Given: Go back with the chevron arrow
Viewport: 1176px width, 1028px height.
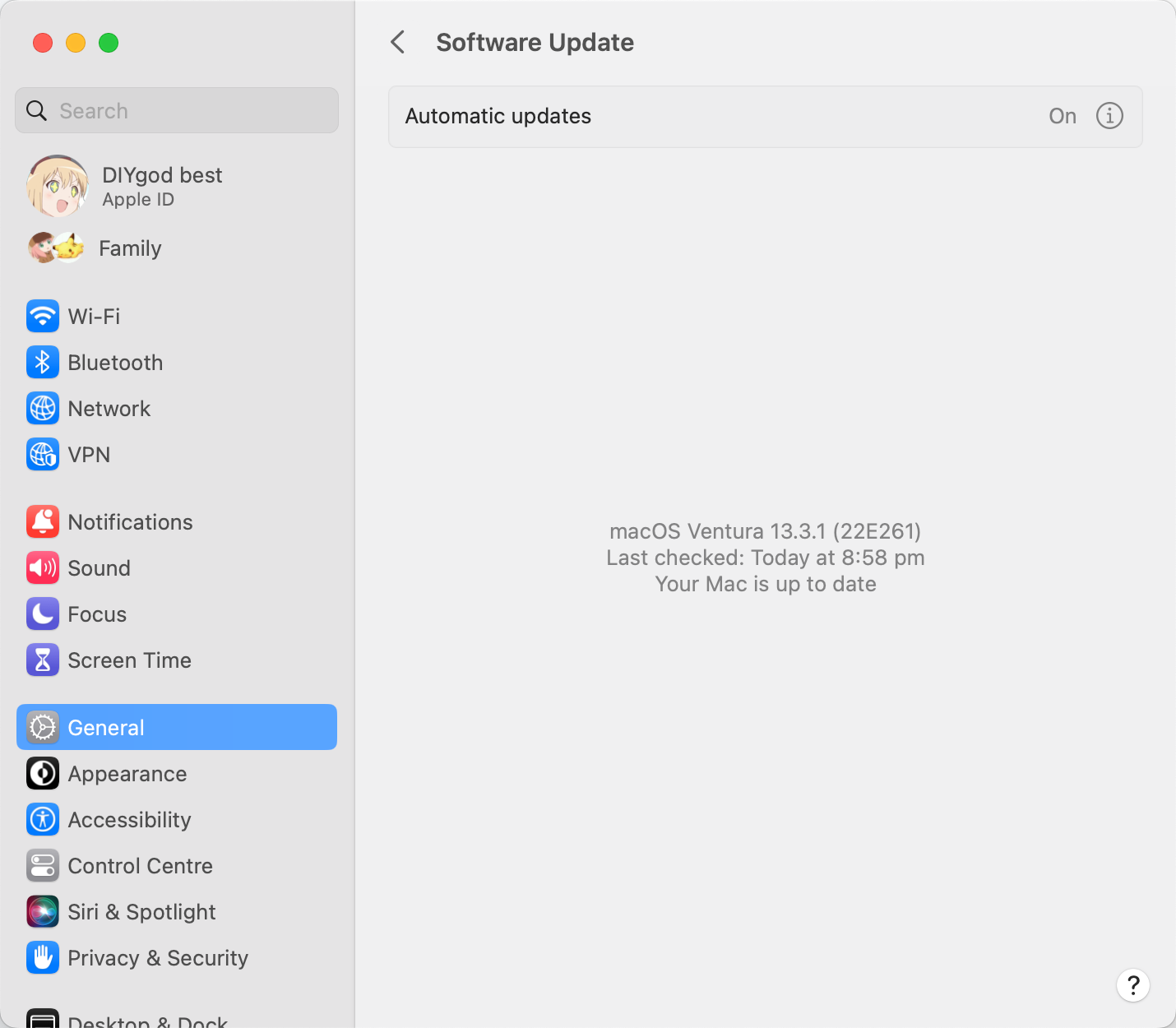Looking at the screenshot, I should [398, 42].
